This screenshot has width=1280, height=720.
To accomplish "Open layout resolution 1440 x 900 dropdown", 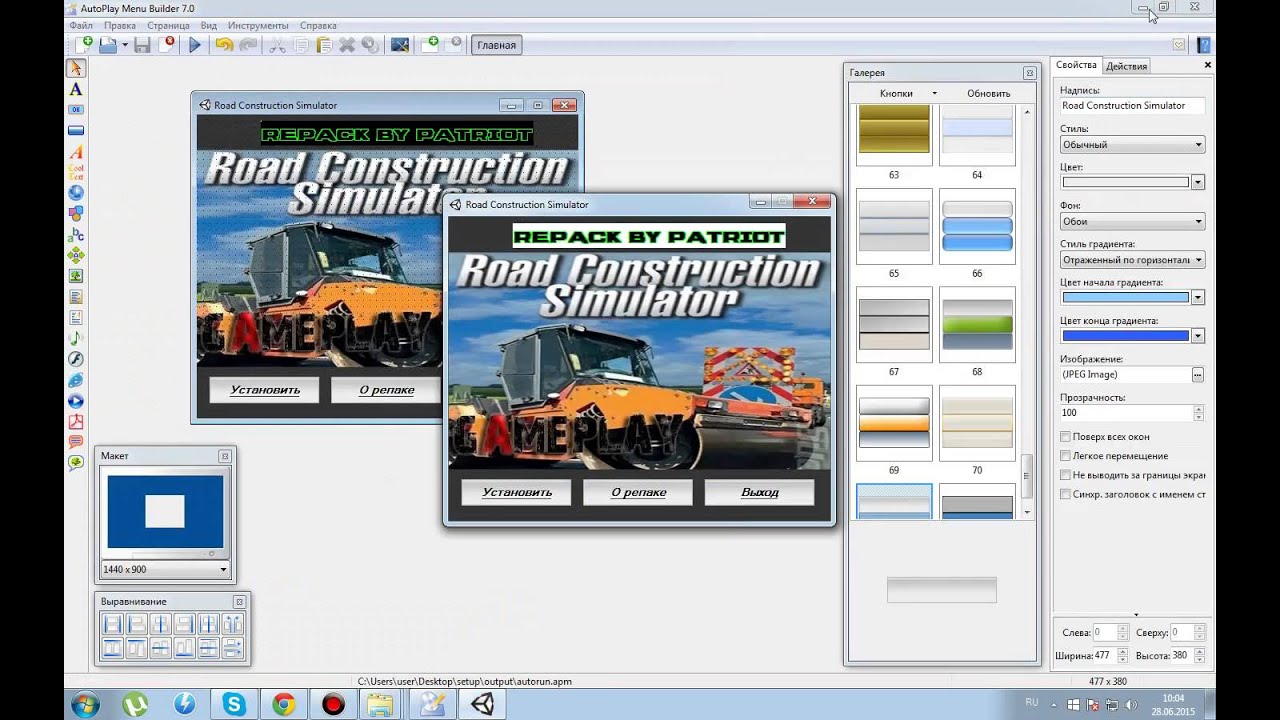I will click(165, 569).
